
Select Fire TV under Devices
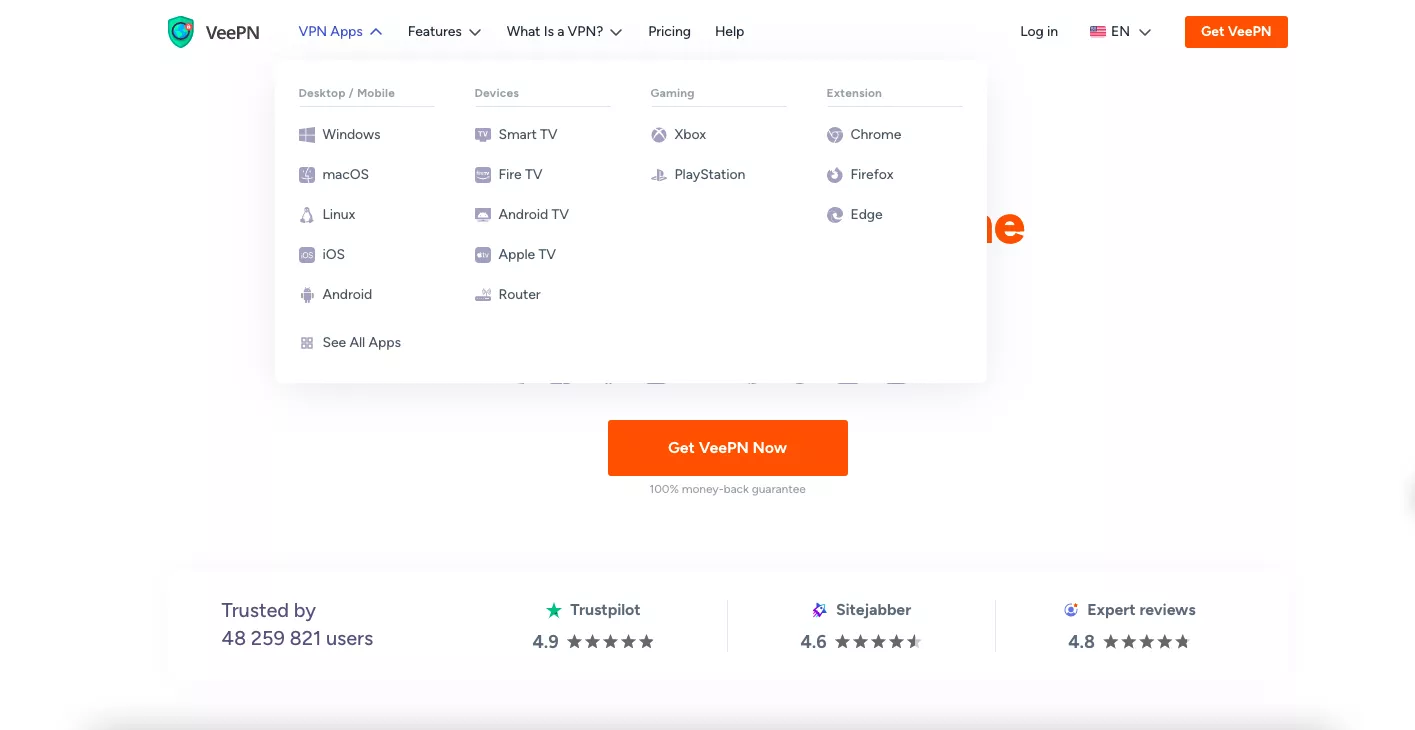(520, 175)
